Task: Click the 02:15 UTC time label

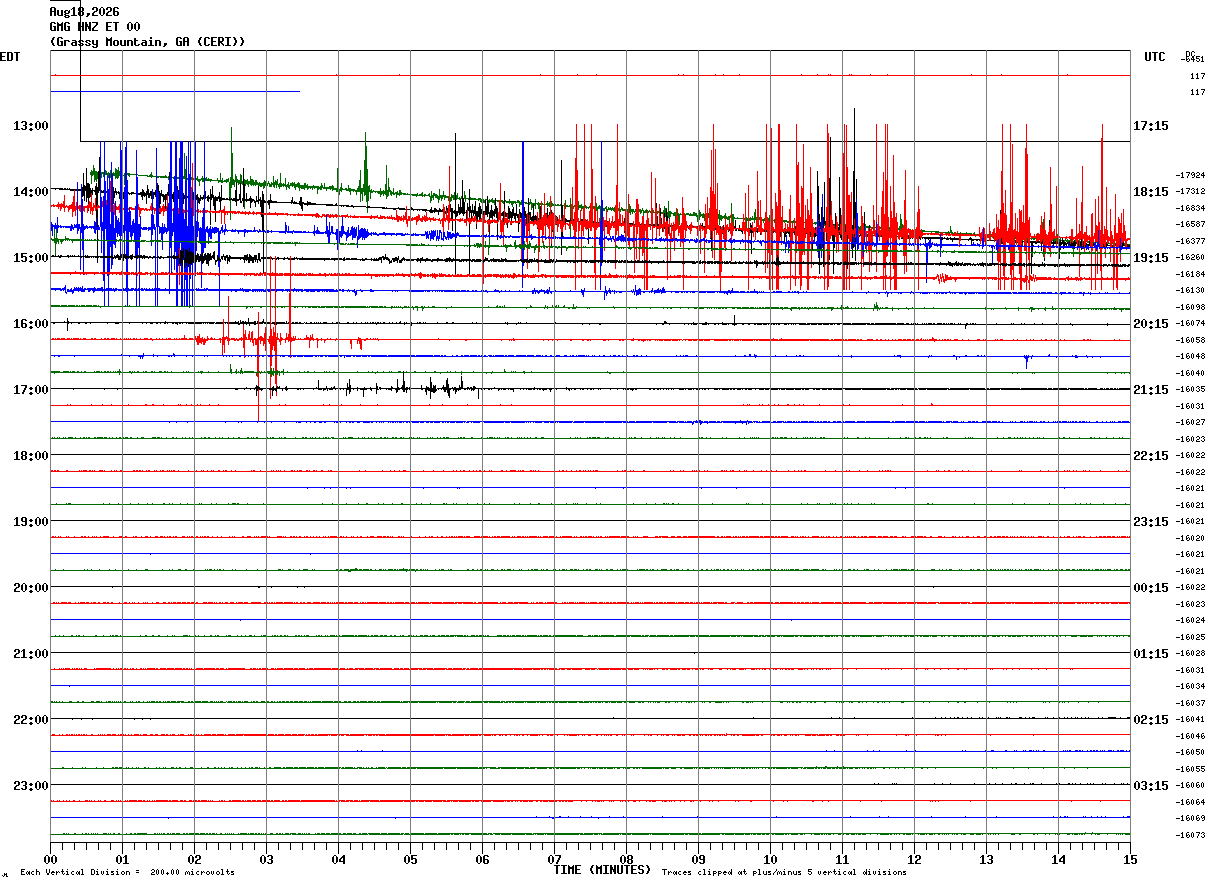Action: click(x=1150, y=720)
